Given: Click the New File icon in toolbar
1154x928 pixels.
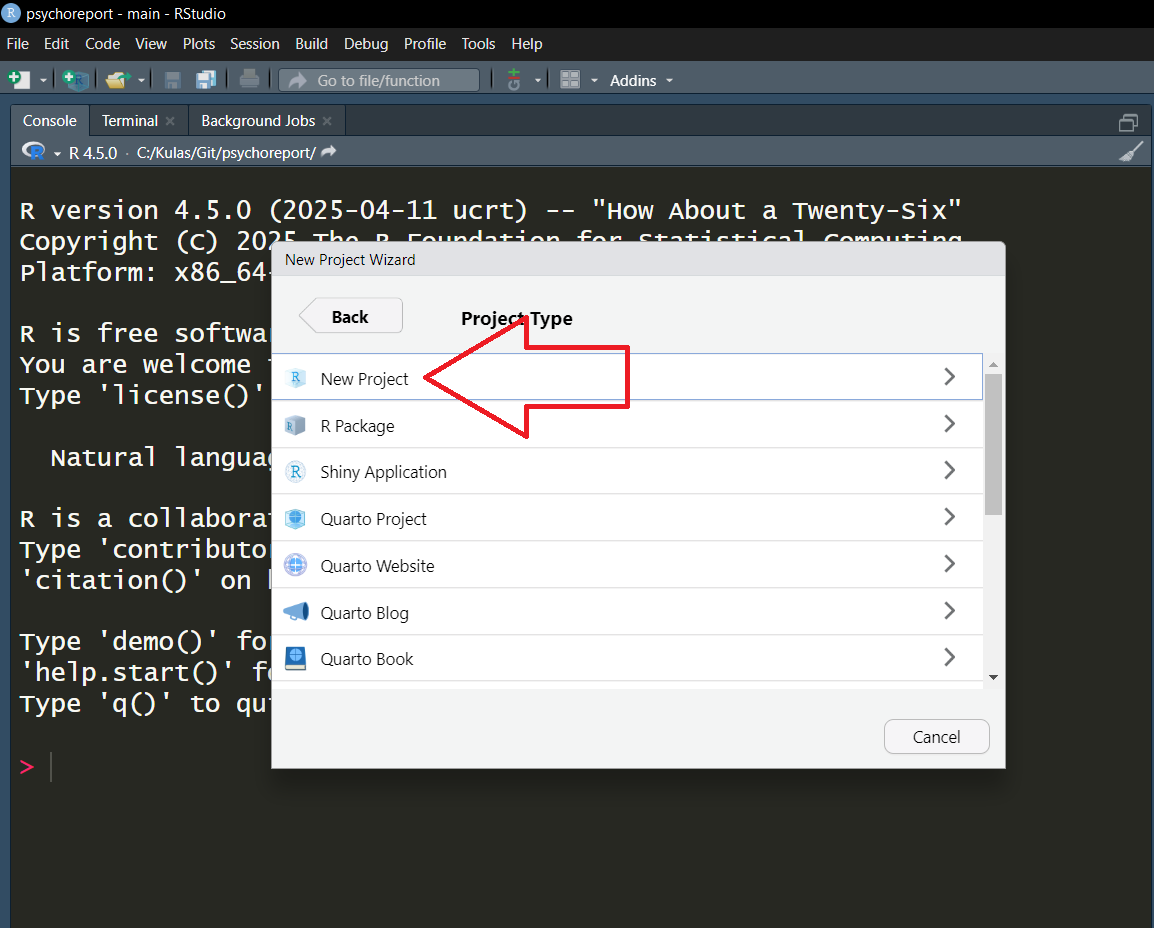Looking at the screenshot, I should click(x=18, y=80).
